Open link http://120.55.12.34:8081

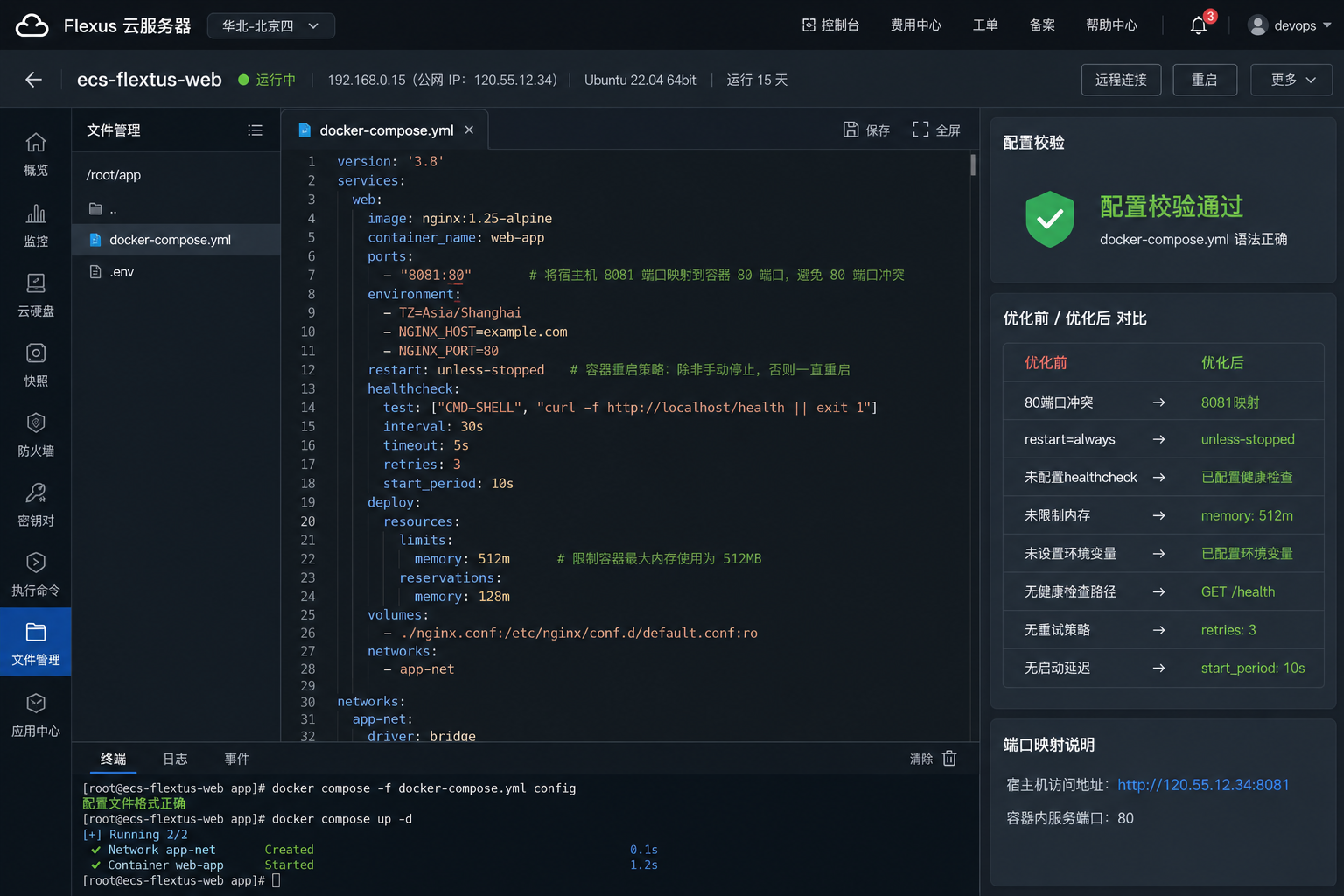pos(1203,785)
